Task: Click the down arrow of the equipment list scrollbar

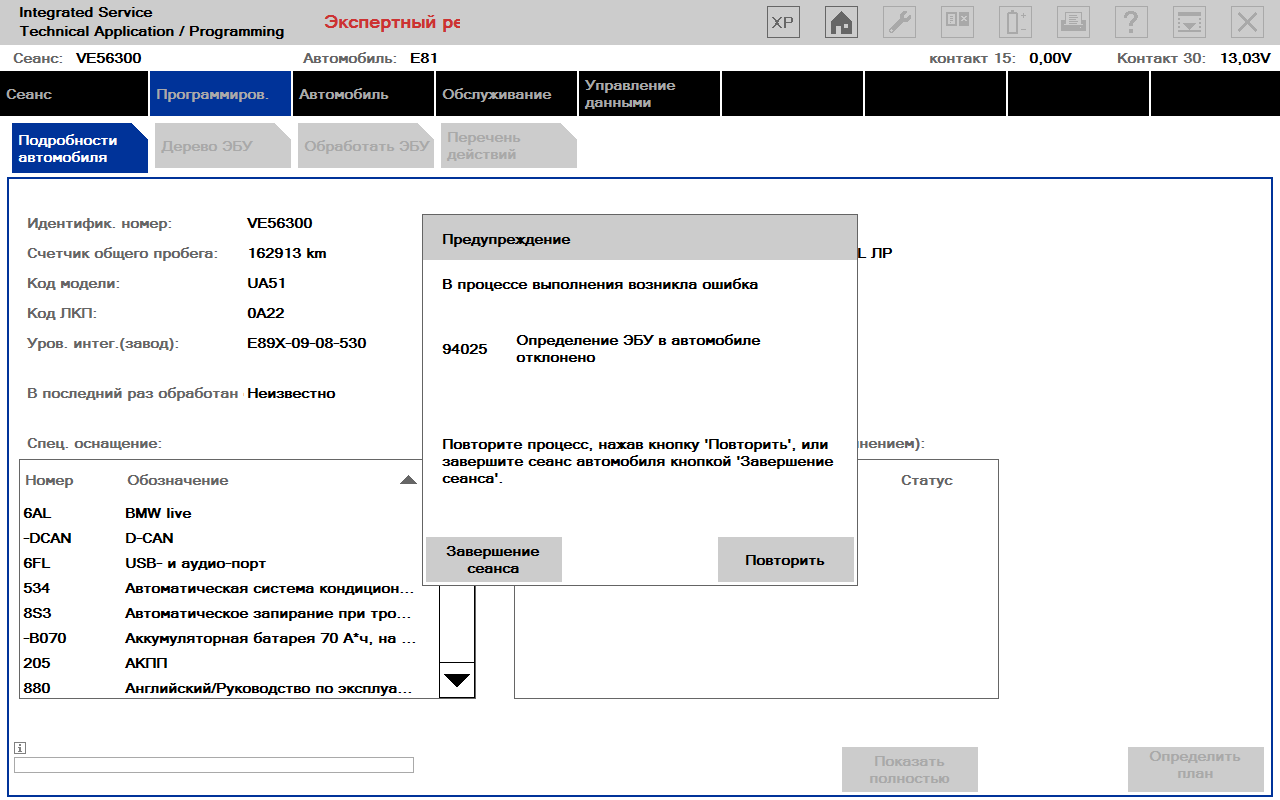Action: click(457, 680)
